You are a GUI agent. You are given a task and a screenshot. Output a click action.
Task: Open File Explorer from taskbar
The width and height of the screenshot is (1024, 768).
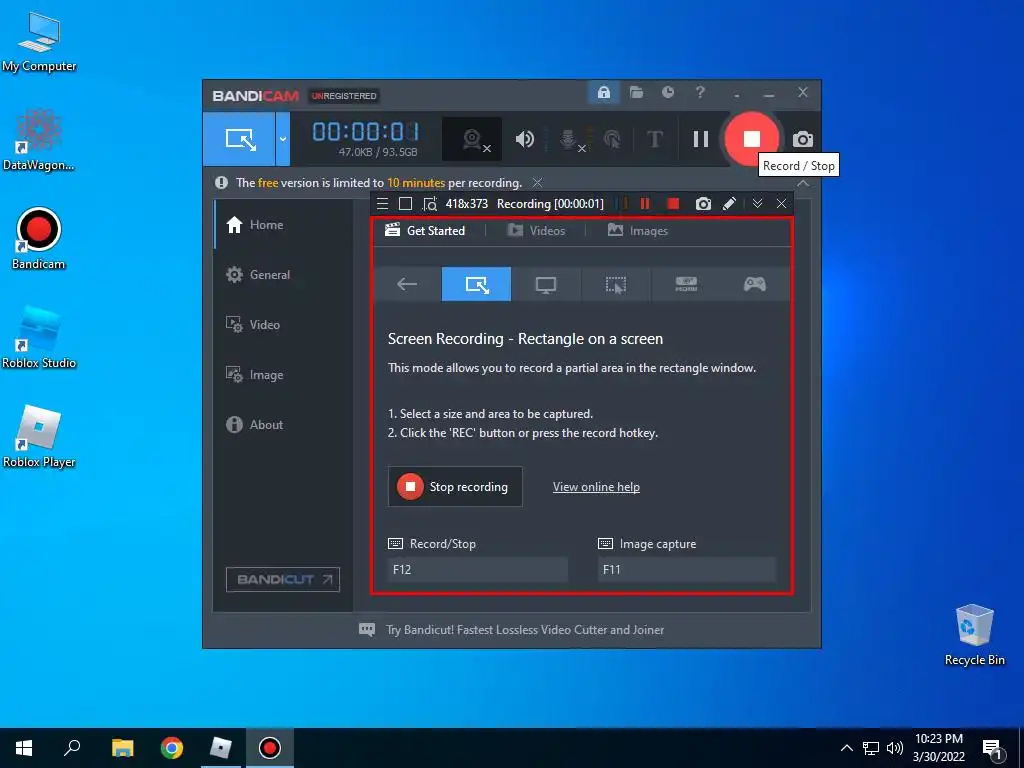pyautogui.click(x=122, y=748)
